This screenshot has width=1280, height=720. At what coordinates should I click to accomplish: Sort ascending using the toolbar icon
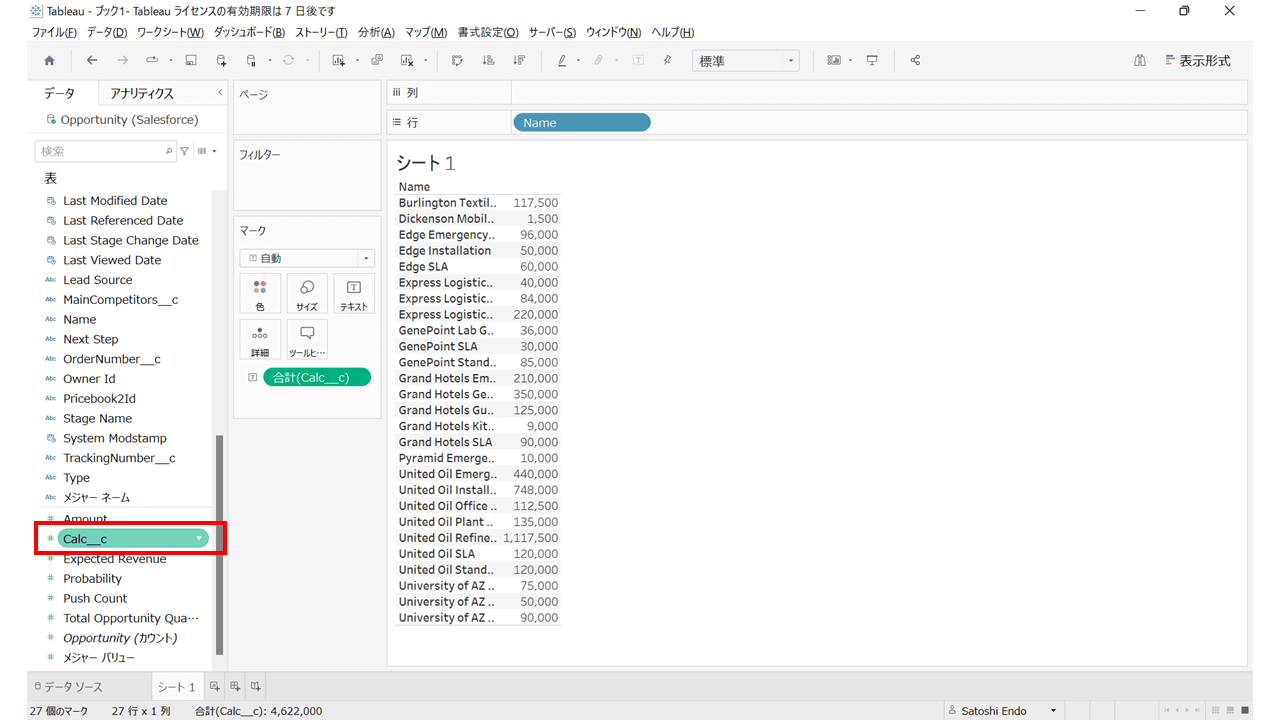coord(488,61)
